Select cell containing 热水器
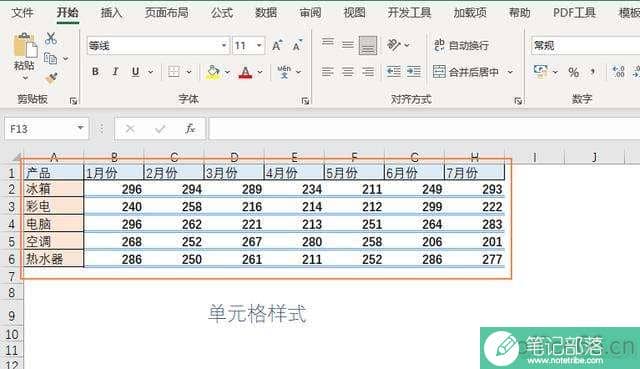Viewport: 640px width, 369px height. tap(53, 259)
